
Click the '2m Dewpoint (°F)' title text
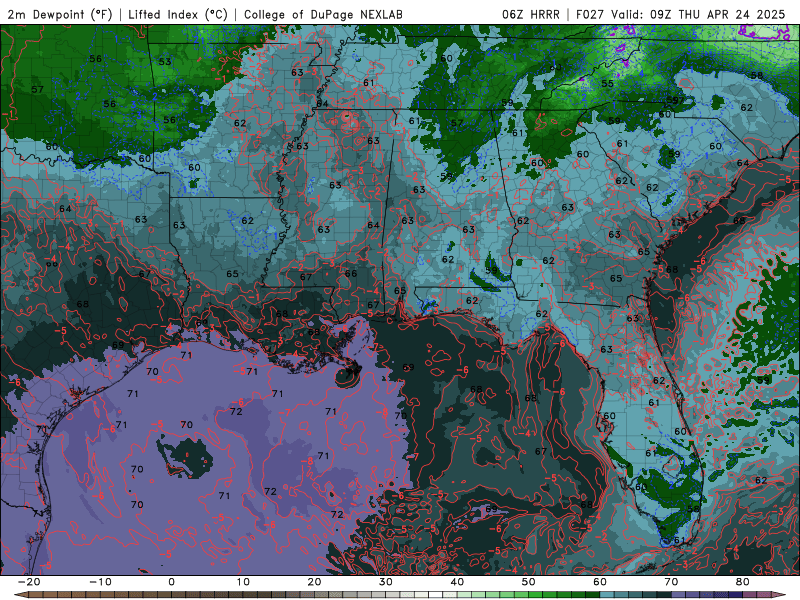pyautogui.click(x=60, y=14)
